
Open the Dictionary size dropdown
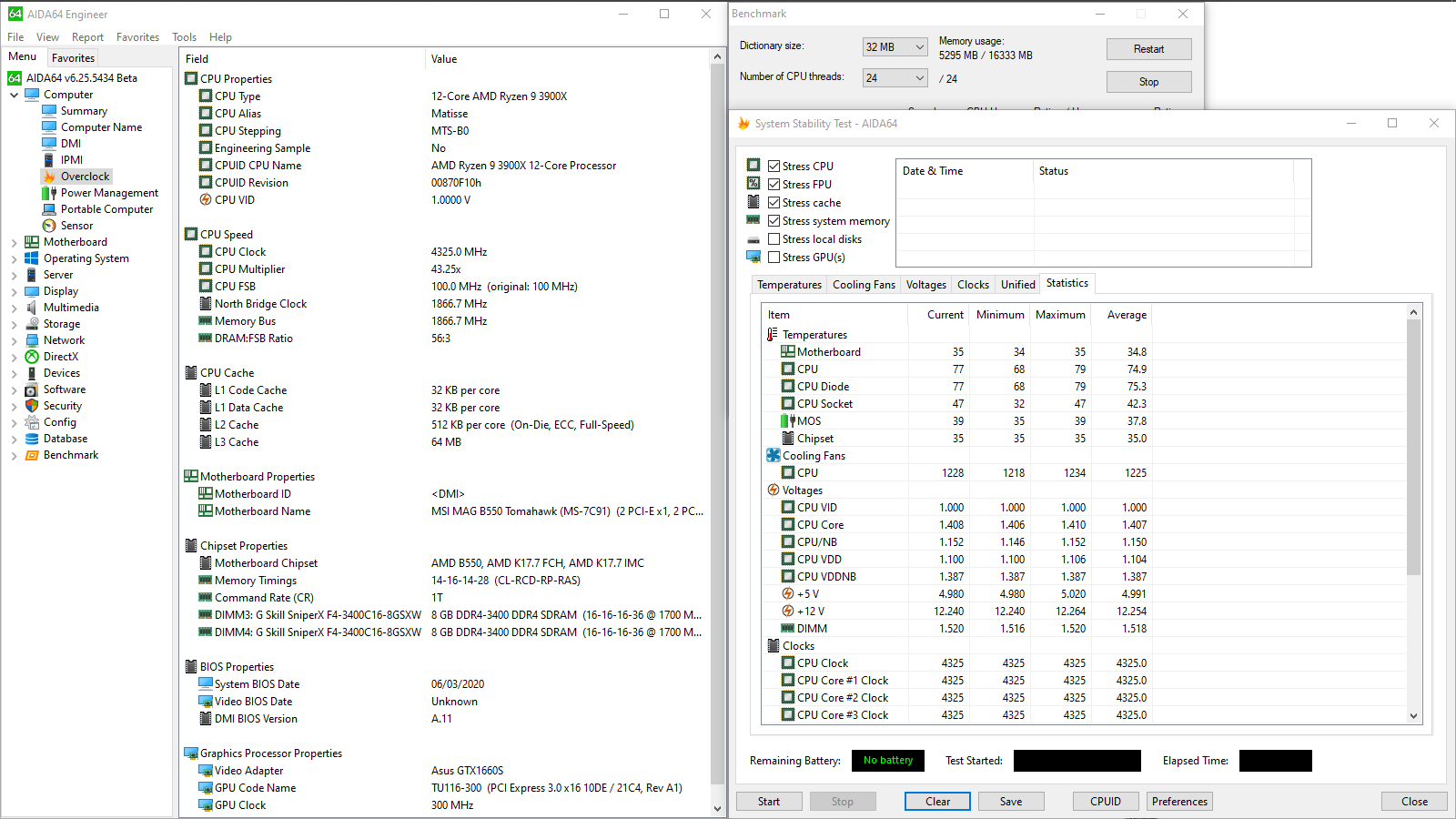tap(895, 47)
